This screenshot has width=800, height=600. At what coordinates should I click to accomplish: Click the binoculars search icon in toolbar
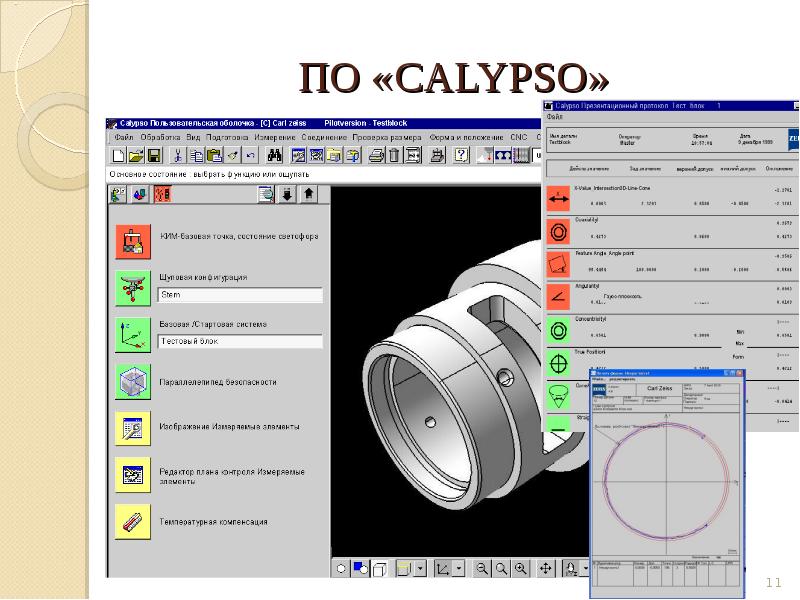coord(272,155)
